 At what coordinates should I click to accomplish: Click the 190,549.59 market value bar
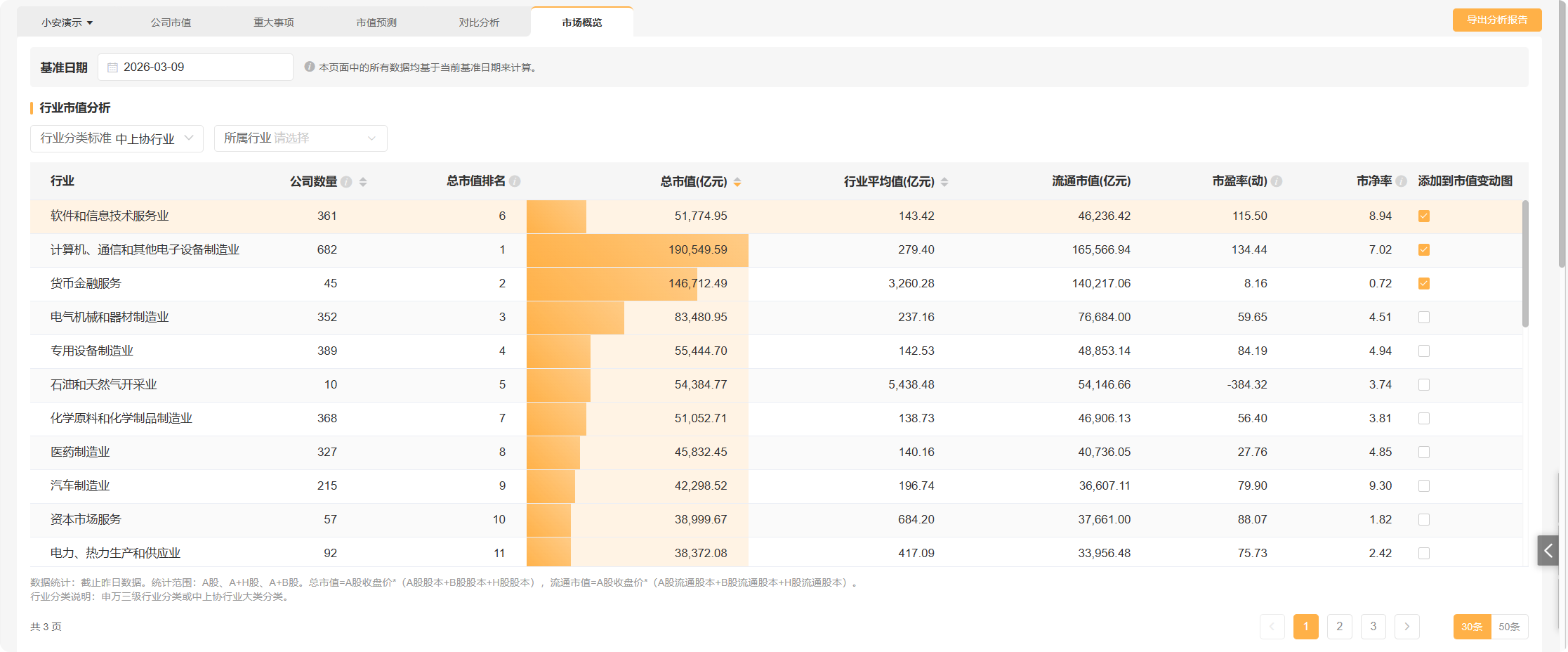636,250
